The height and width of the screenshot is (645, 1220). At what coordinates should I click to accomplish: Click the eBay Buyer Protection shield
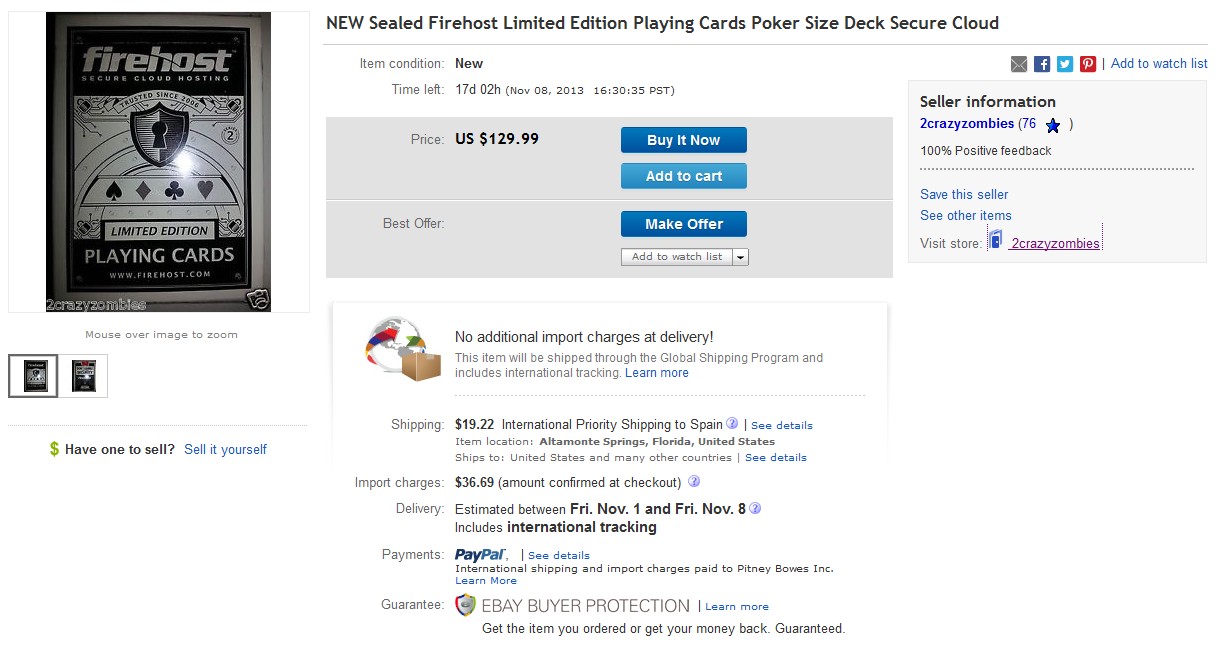465,605
